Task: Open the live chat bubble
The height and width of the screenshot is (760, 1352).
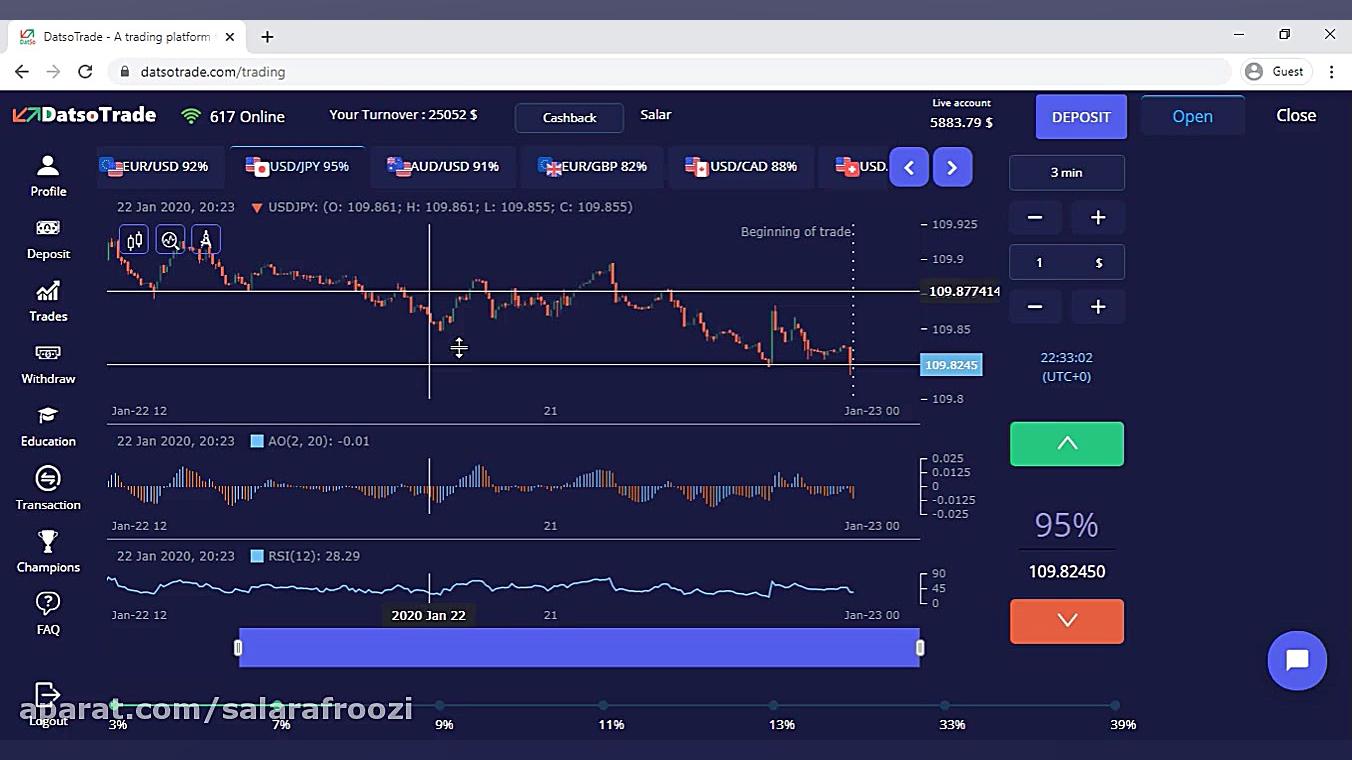Action: coord(1297,660)
